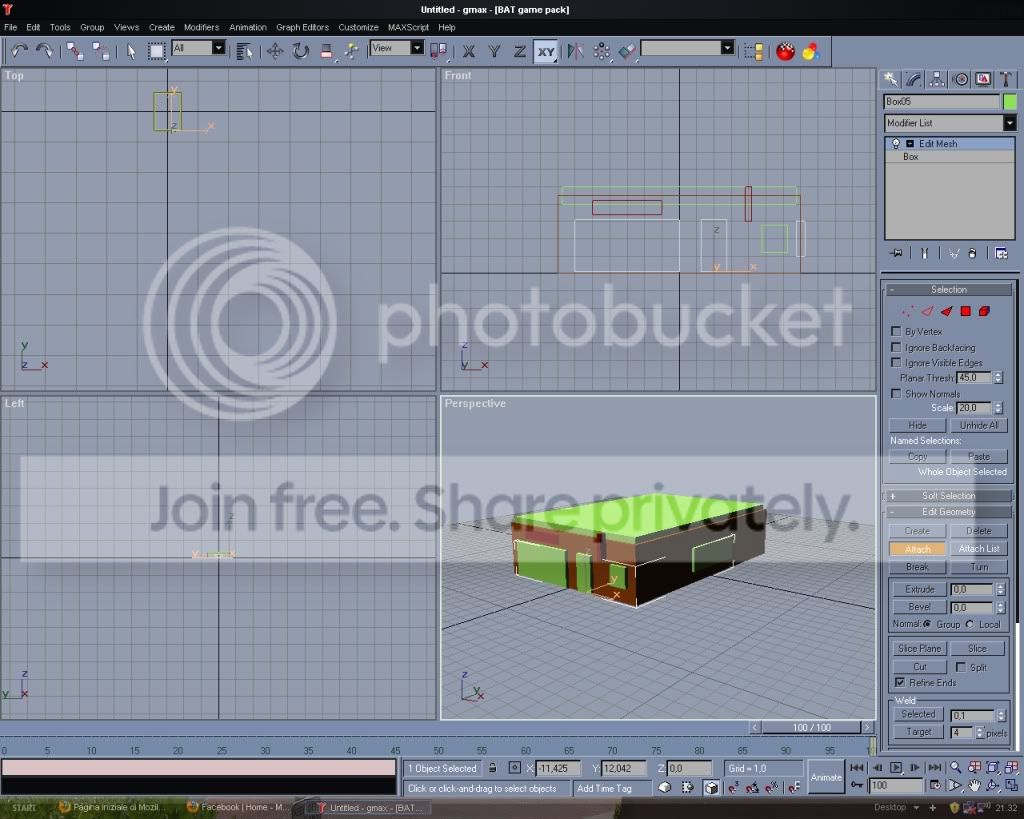Enable the Show Normals checkbox
This screenshot has height=819, width=1024.
tap(896, 393)
